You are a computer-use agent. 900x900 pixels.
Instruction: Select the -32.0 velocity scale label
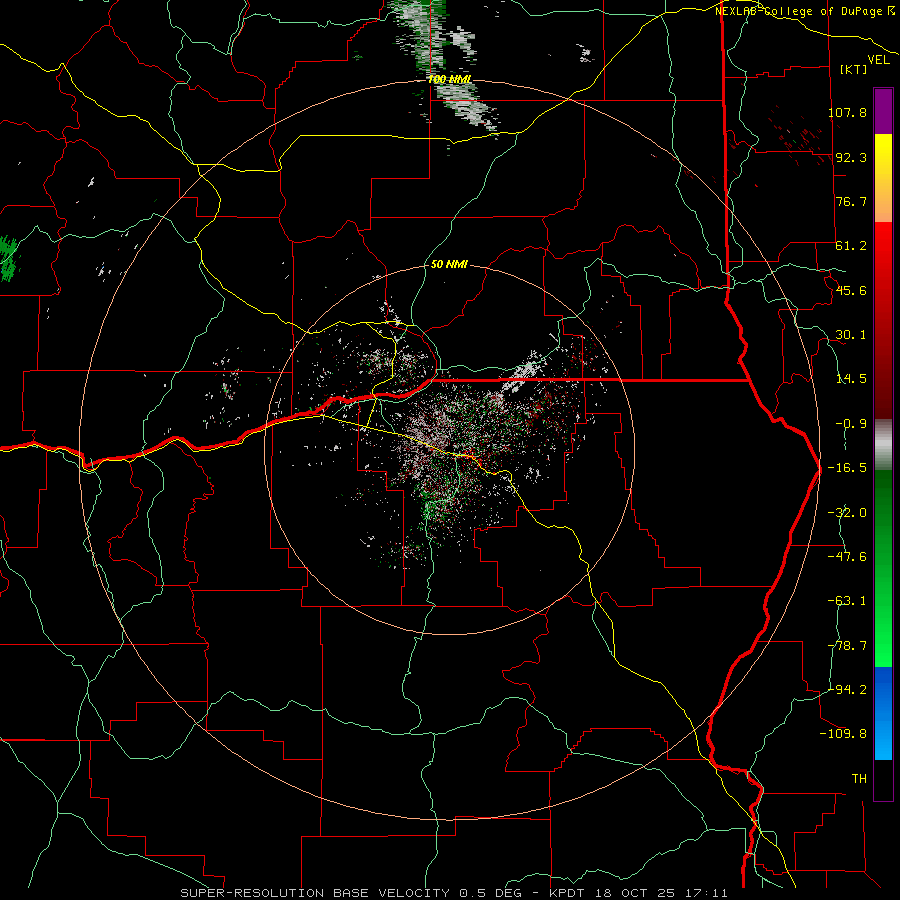click(847, 513)
